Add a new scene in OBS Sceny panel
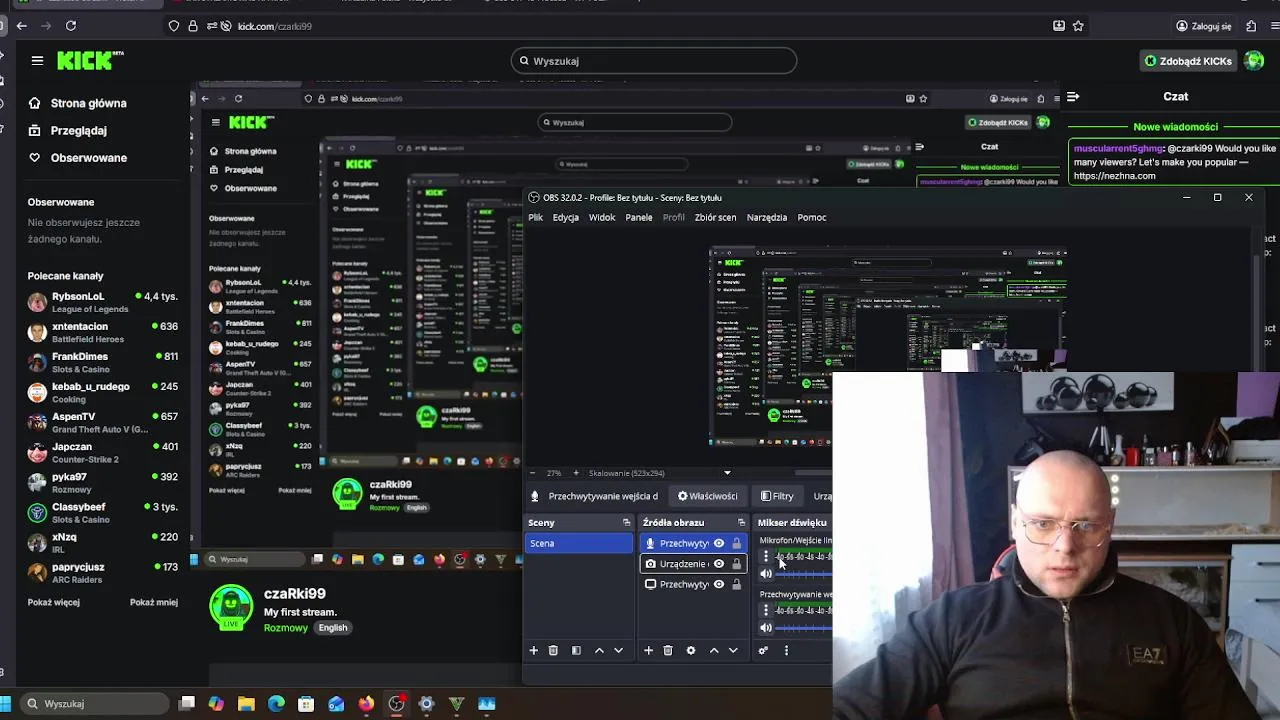1280x720 pixels. 533,650
